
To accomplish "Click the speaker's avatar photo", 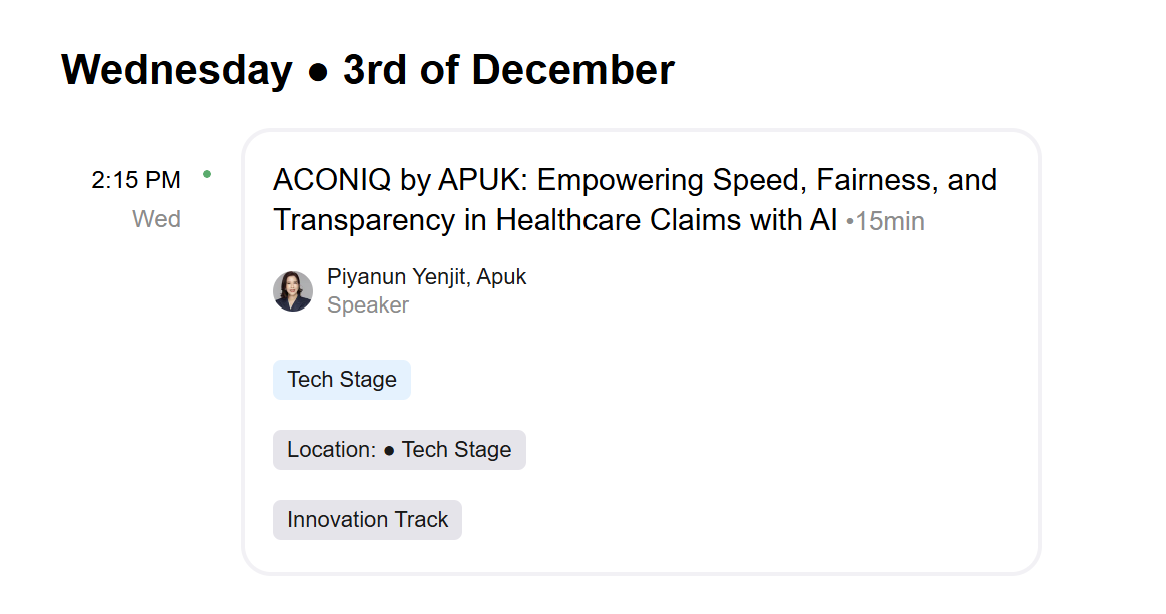I will 292,291.
